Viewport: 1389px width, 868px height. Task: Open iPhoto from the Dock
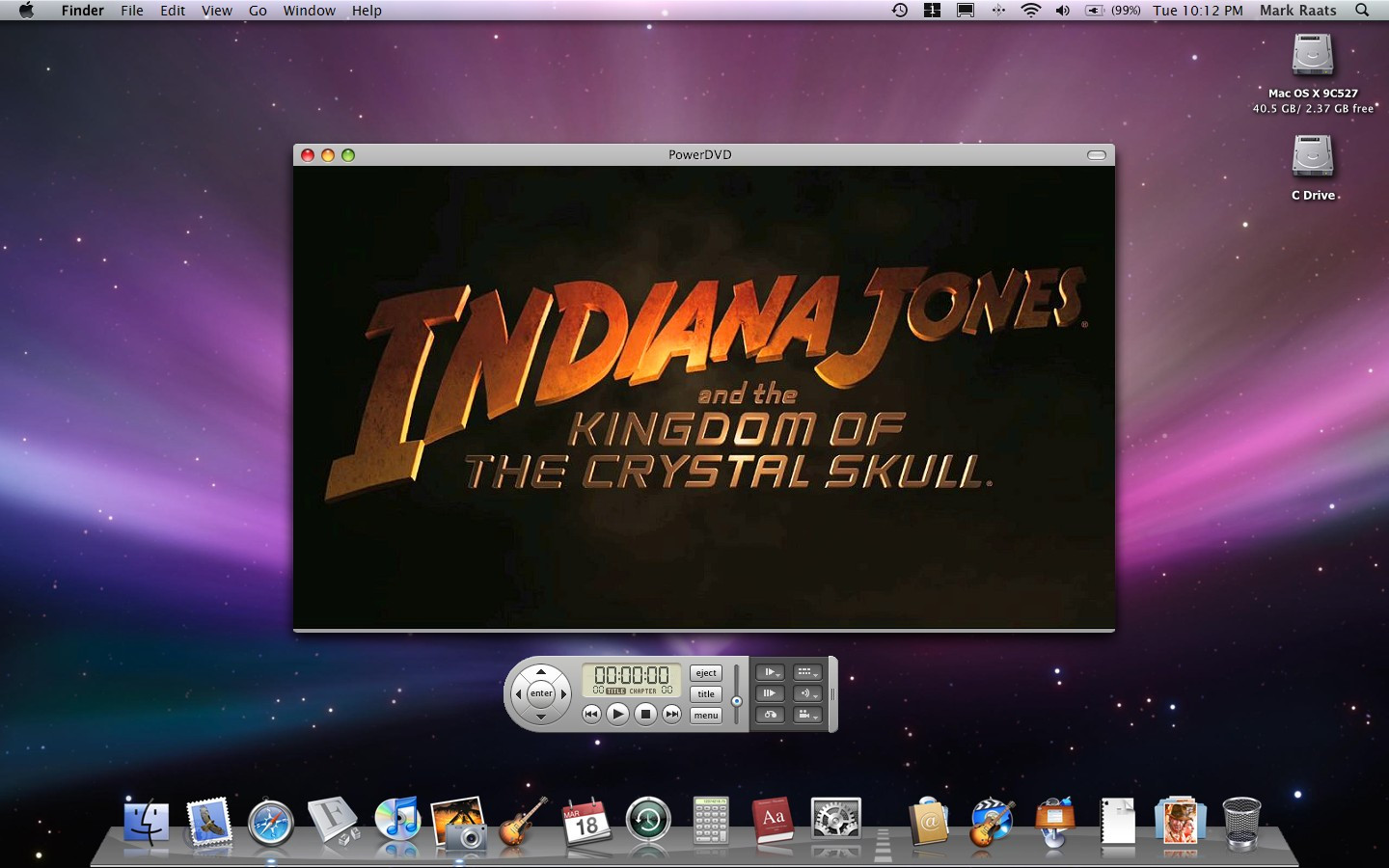458,823
